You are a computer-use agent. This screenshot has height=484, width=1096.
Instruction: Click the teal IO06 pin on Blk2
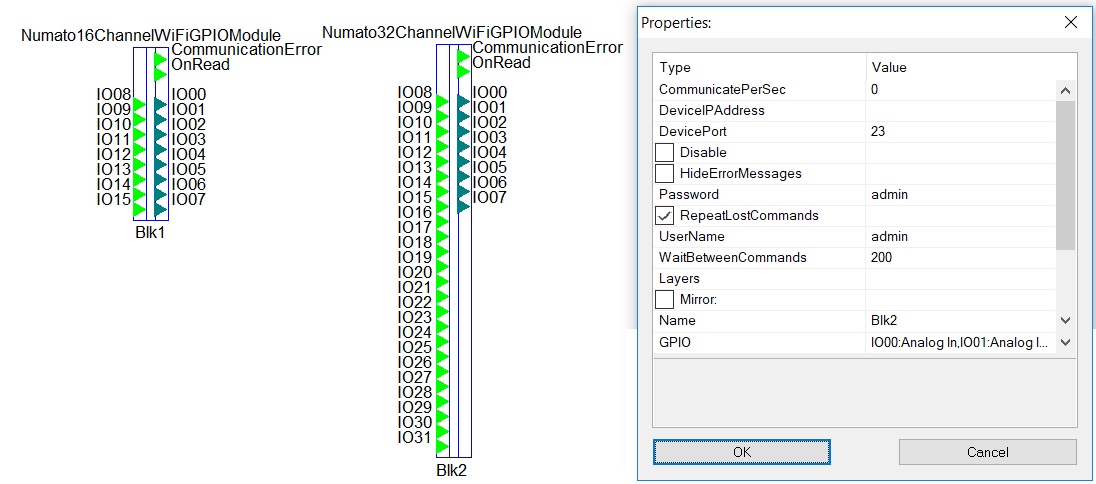[463, 191]
